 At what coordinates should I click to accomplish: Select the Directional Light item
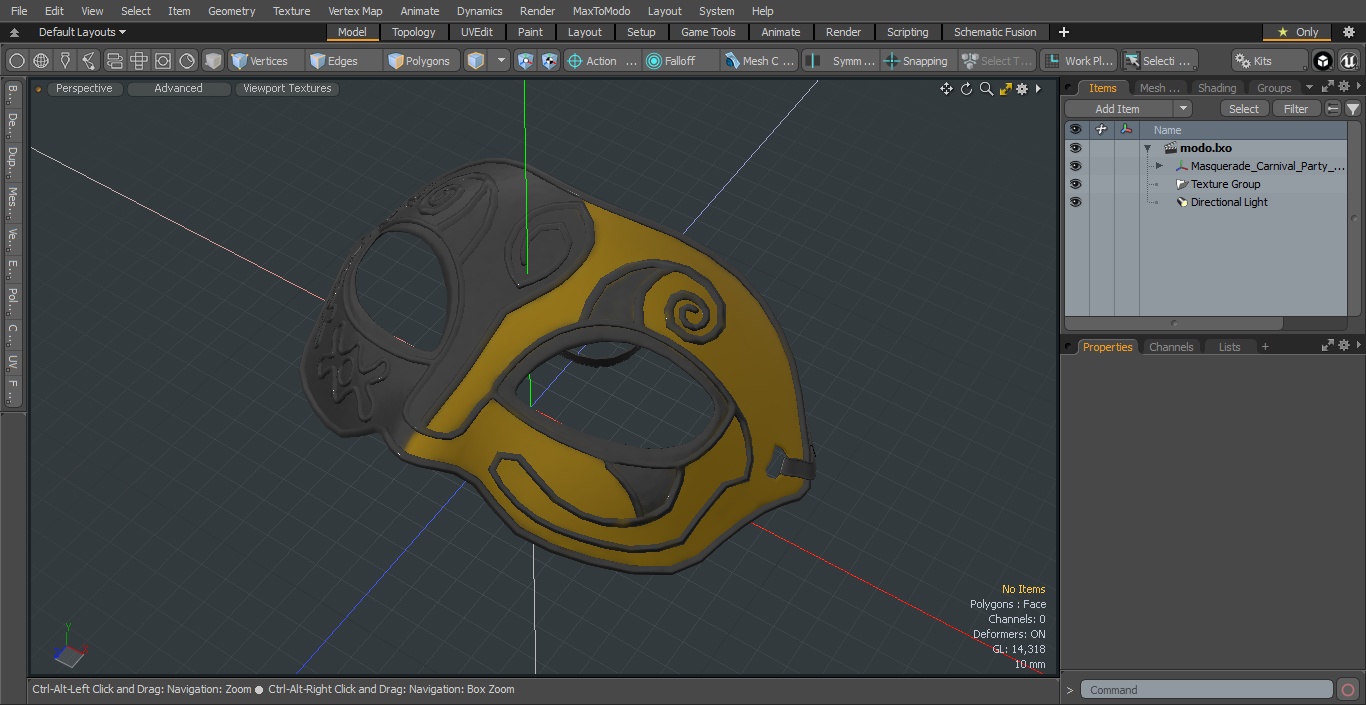pyautogui.click(x=1228, y=202)
